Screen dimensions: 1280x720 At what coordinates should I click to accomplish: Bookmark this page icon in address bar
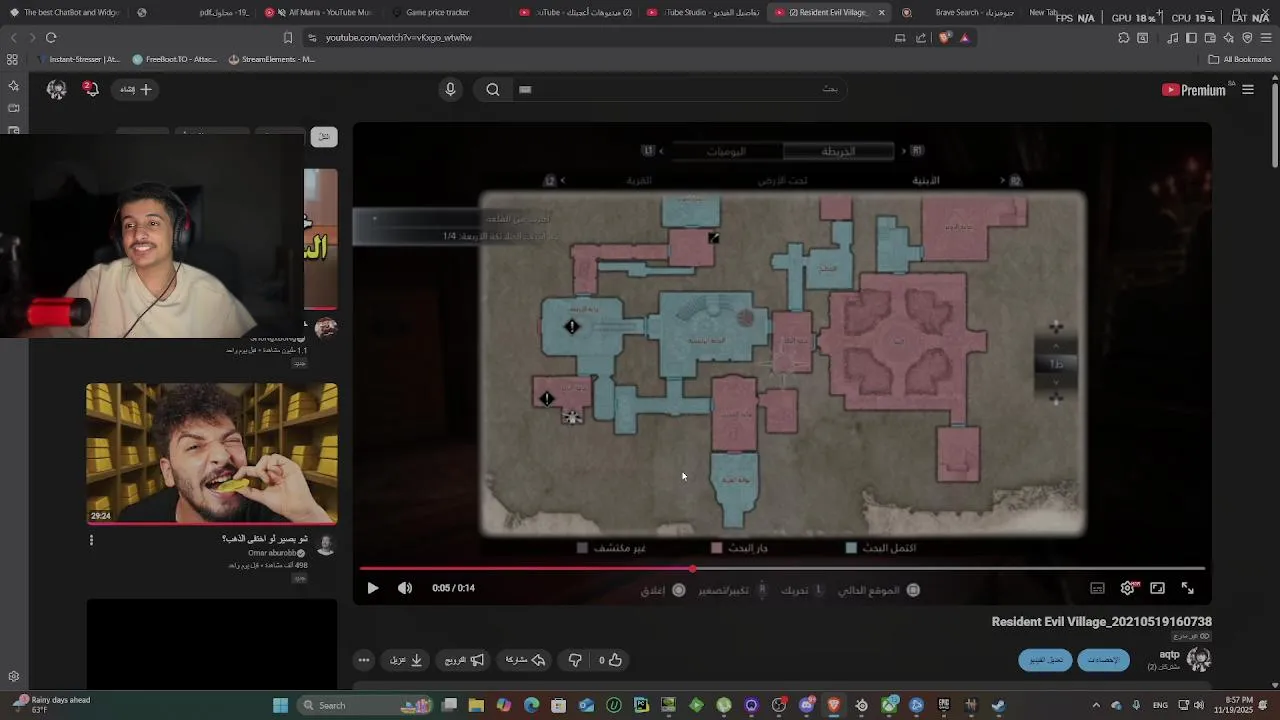288,37
